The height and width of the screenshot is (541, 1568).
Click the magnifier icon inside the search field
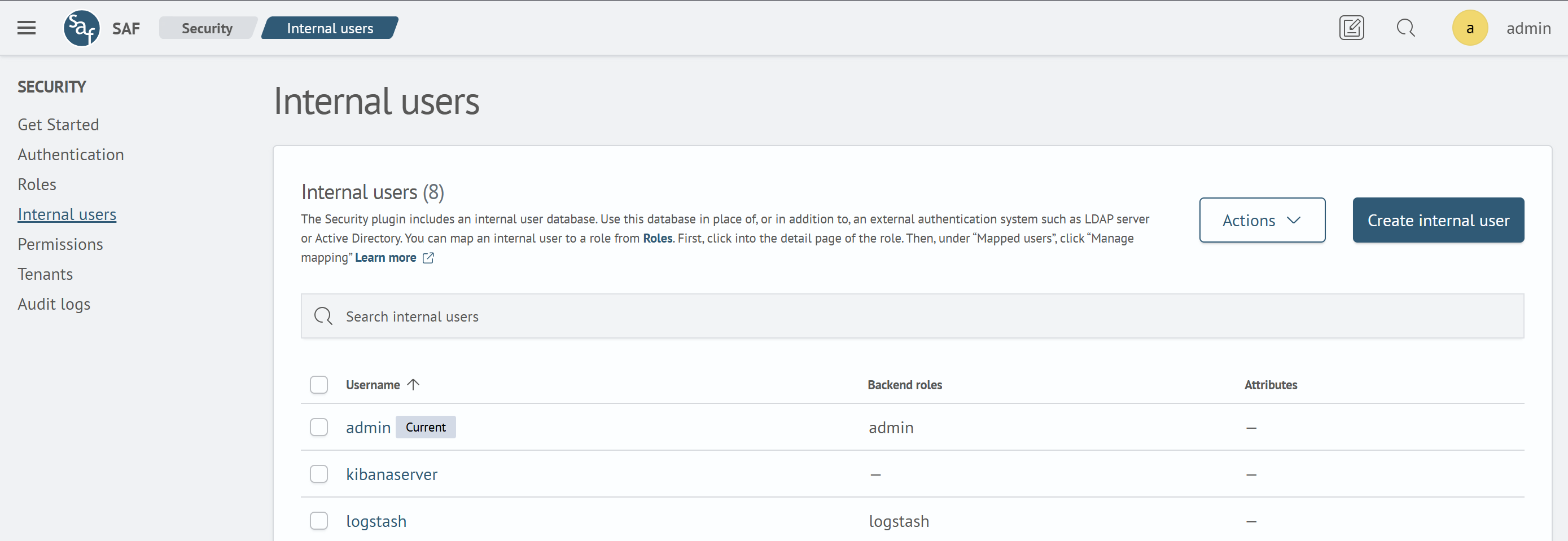click(x=323, y=316)
